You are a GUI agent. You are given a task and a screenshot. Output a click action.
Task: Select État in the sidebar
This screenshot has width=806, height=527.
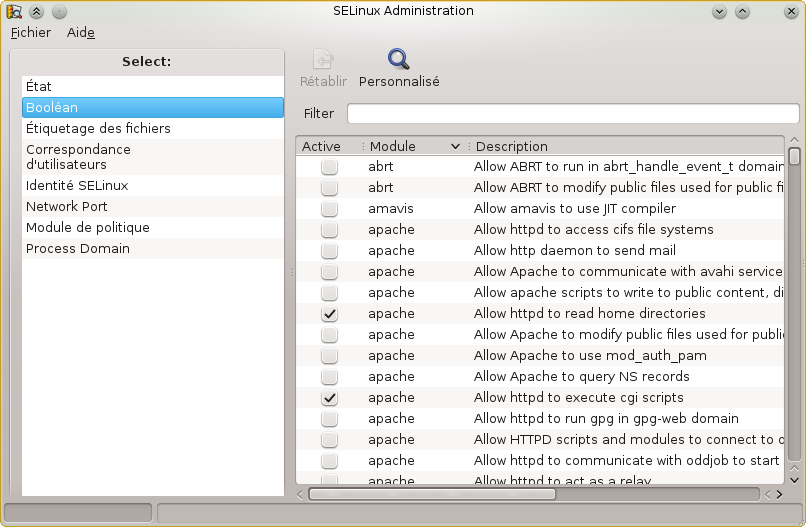153,86
